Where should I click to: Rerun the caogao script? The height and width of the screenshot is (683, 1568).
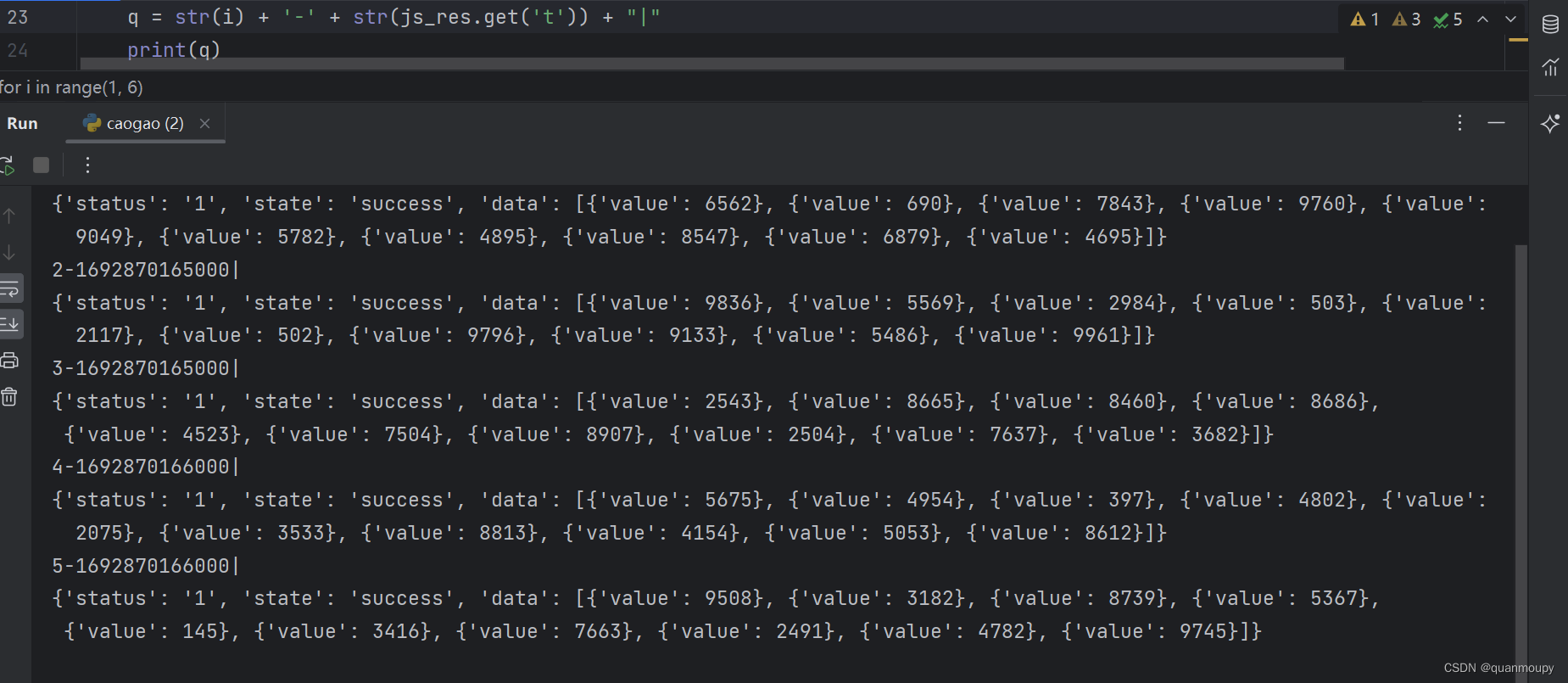click(8, 165)
